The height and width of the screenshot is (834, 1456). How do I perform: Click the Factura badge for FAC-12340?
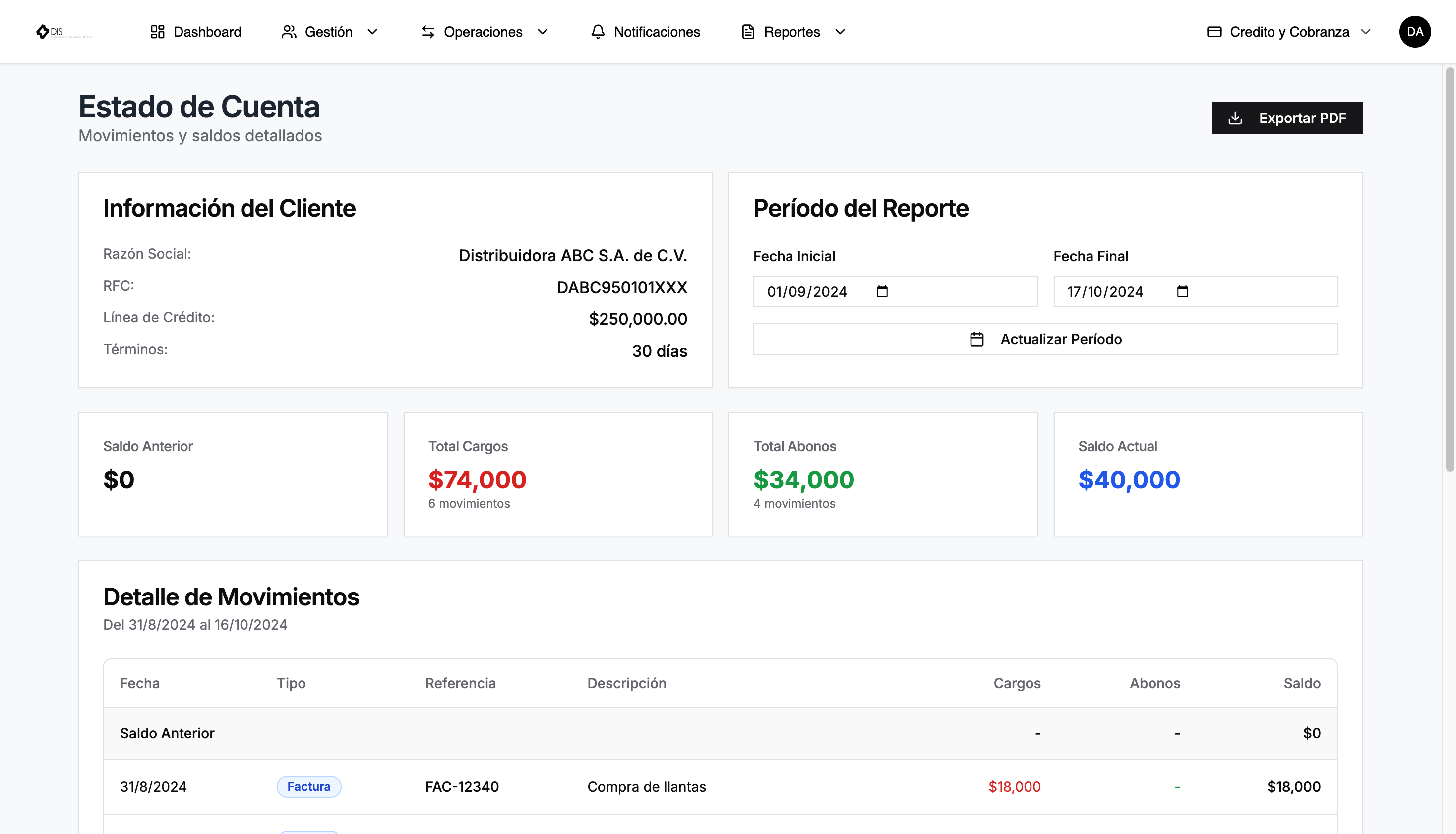309,786
